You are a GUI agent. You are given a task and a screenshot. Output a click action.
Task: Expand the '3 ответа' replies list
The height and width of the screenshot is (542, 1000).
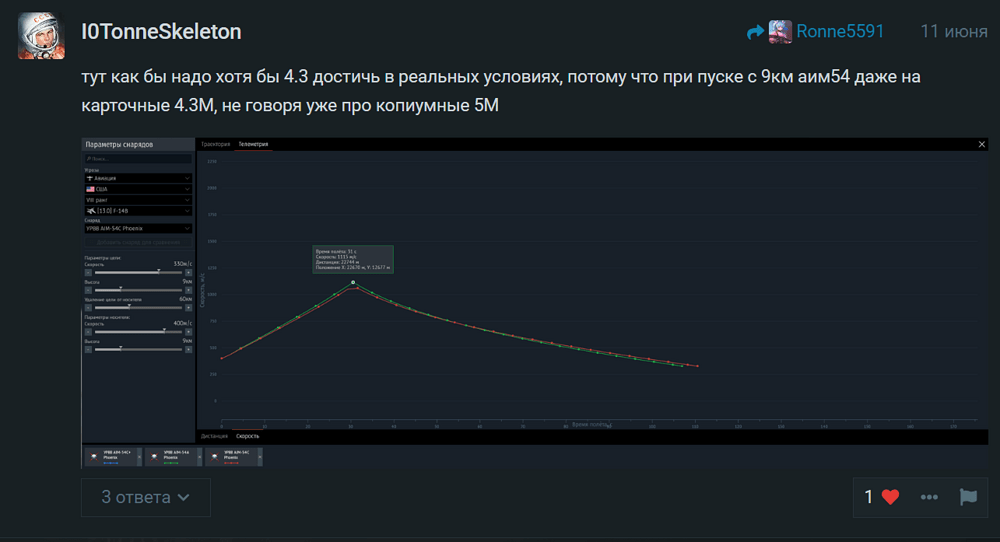click(x=145, y=497)
